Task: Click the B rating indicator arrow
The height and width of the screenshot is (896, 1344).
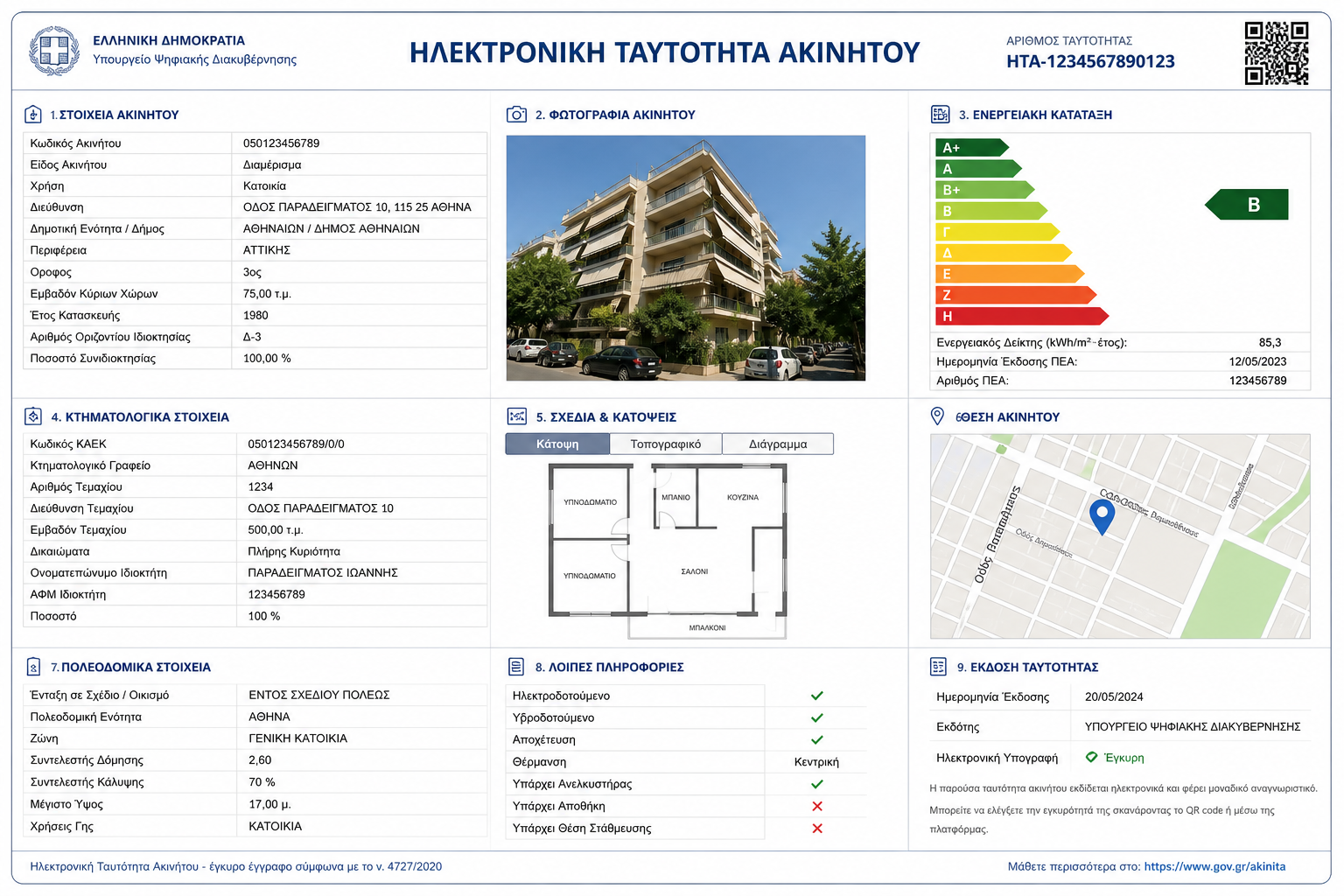Action: (x=1247, y=205)
